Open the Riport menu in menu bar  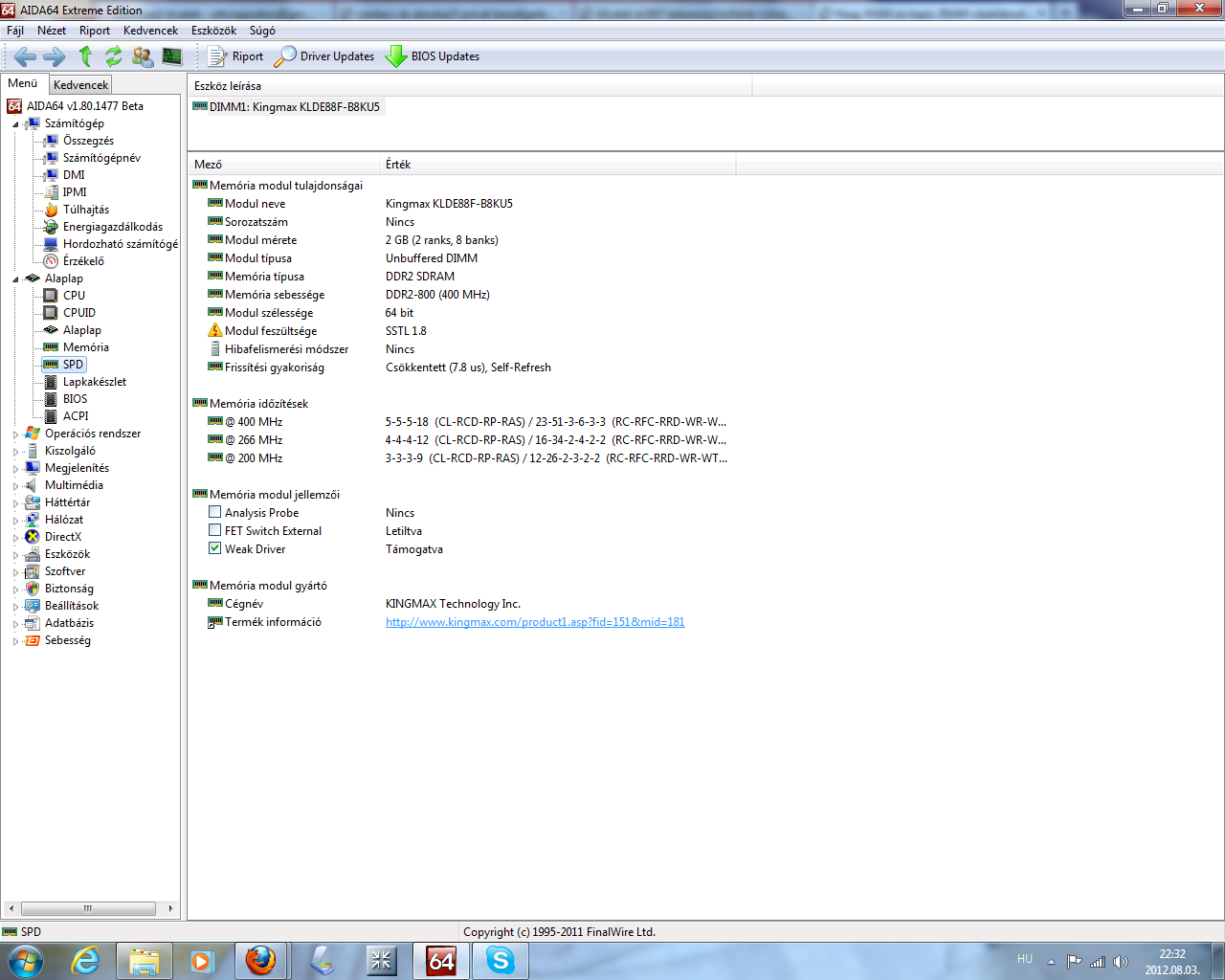click(95, 31)
